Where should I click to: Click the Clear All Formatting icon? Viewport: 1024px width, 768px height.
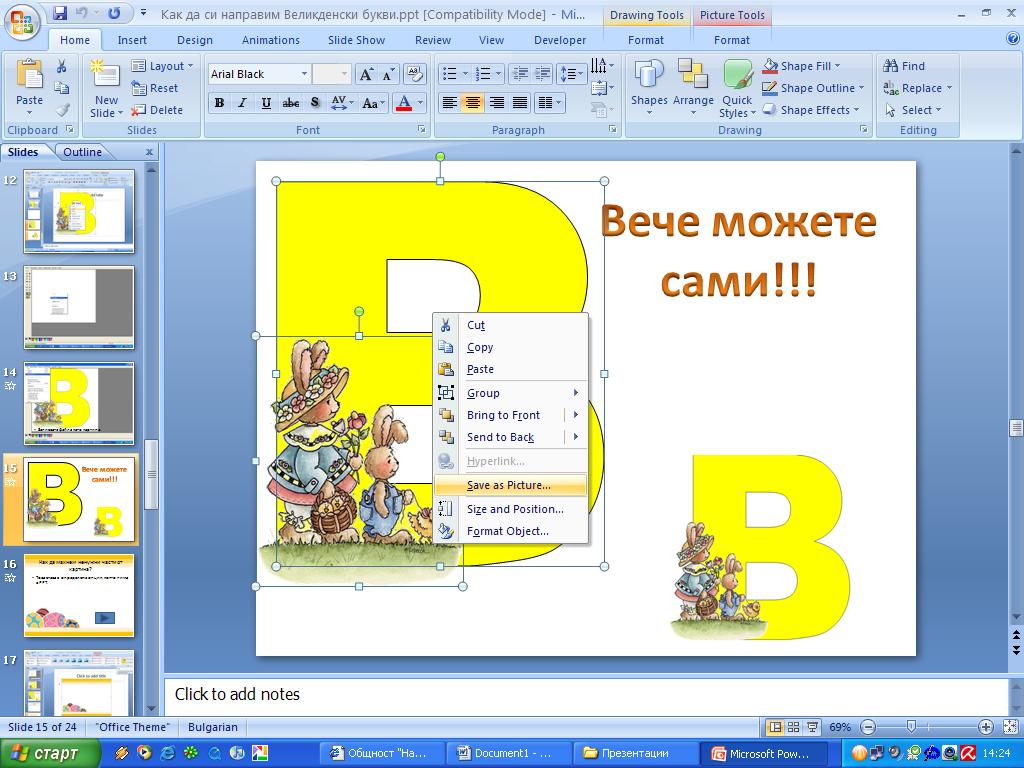click(x=415, y=74)
